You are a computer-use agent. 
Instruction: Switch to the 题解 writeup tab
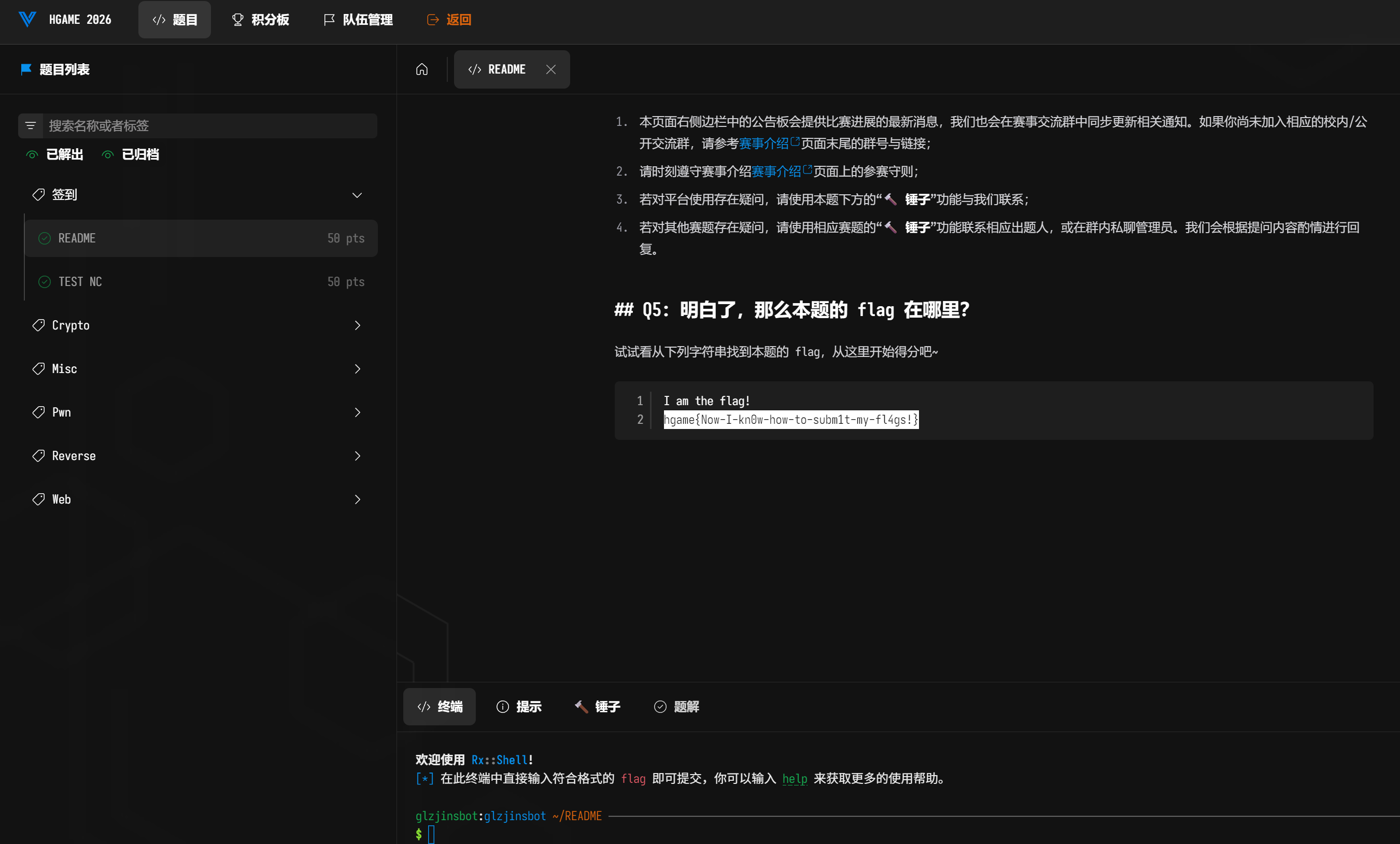click(676, 707)
